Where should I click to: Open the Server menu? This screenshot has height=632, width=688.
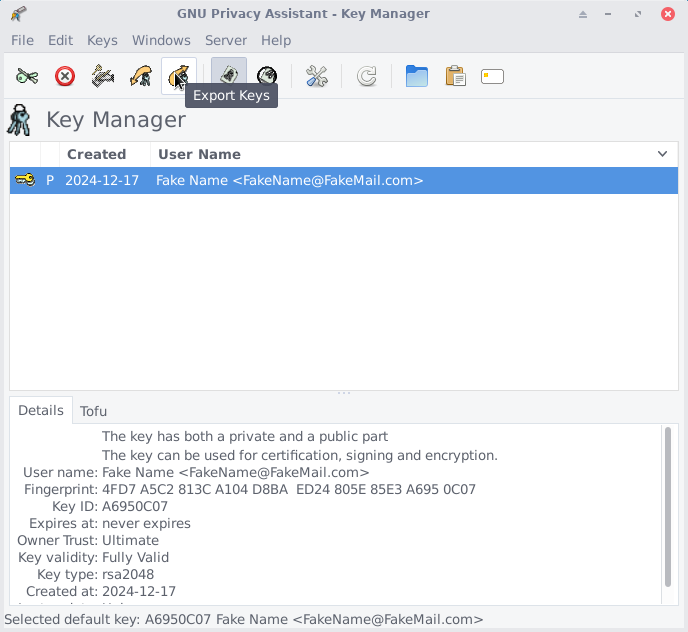coord(226,40)
